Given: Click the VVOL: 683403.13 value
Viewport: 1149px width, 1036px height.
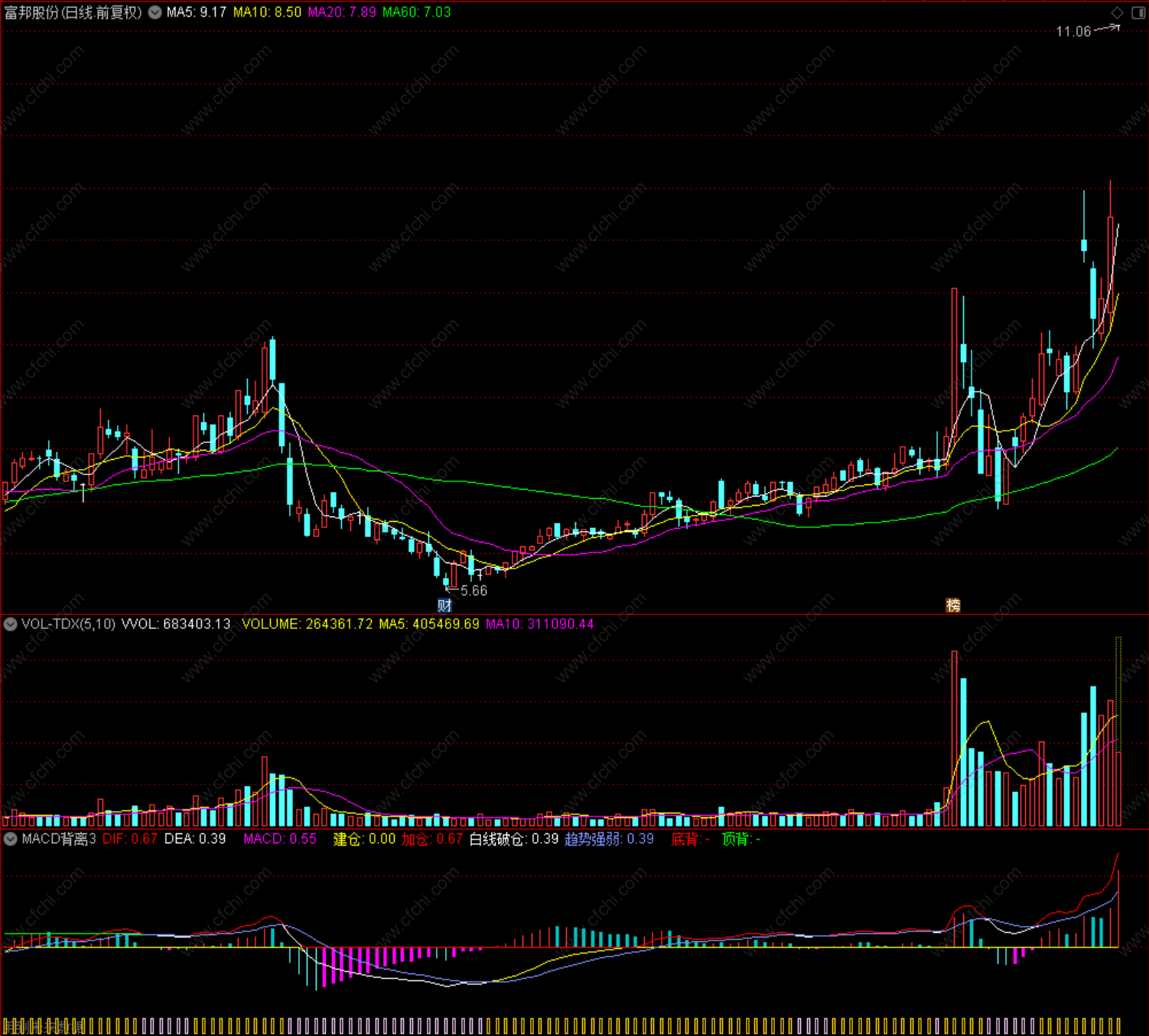Looking at the screenshot, I should coord(176,624).
